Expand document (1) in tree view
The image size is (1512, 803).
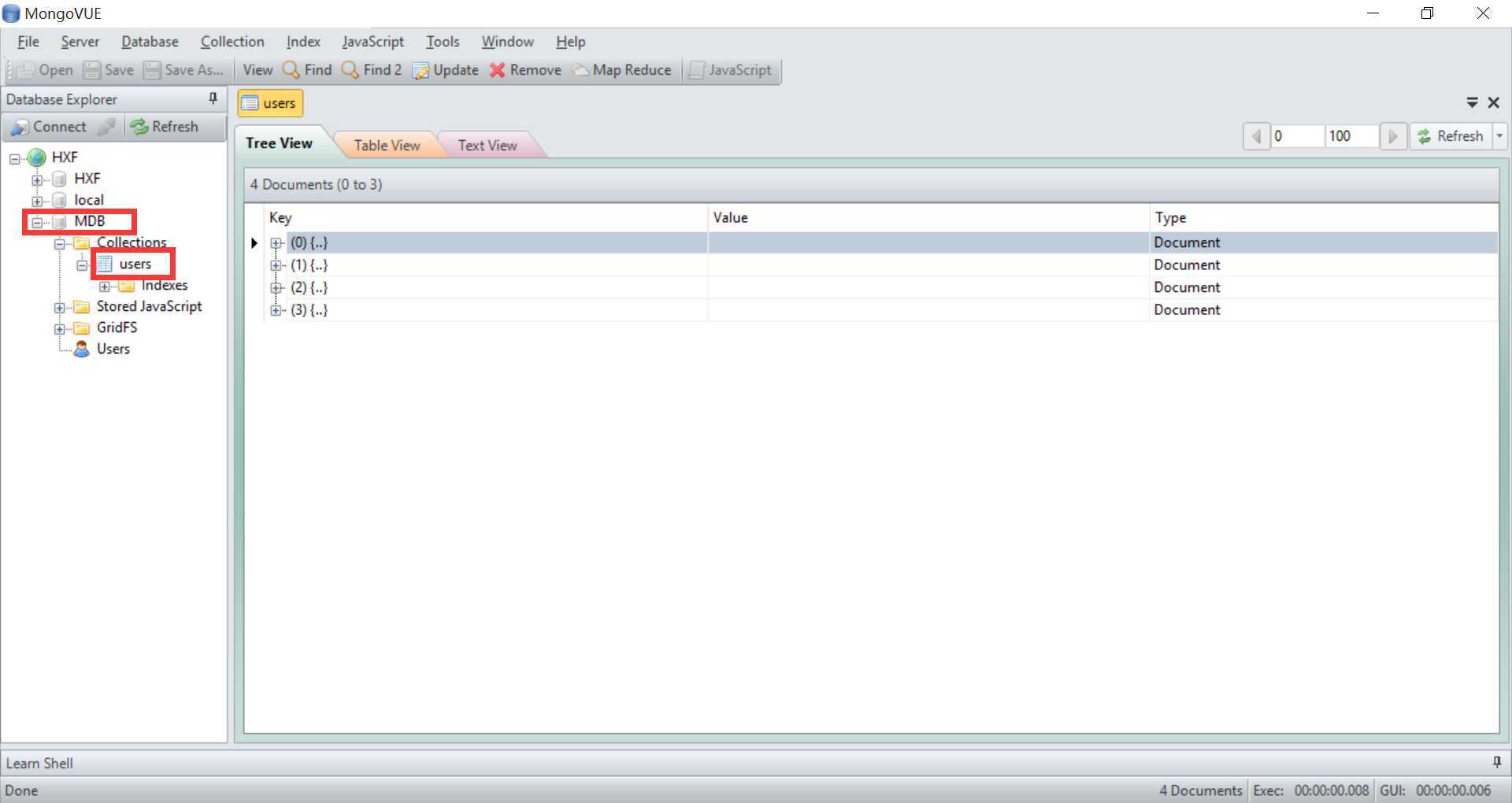276,265
